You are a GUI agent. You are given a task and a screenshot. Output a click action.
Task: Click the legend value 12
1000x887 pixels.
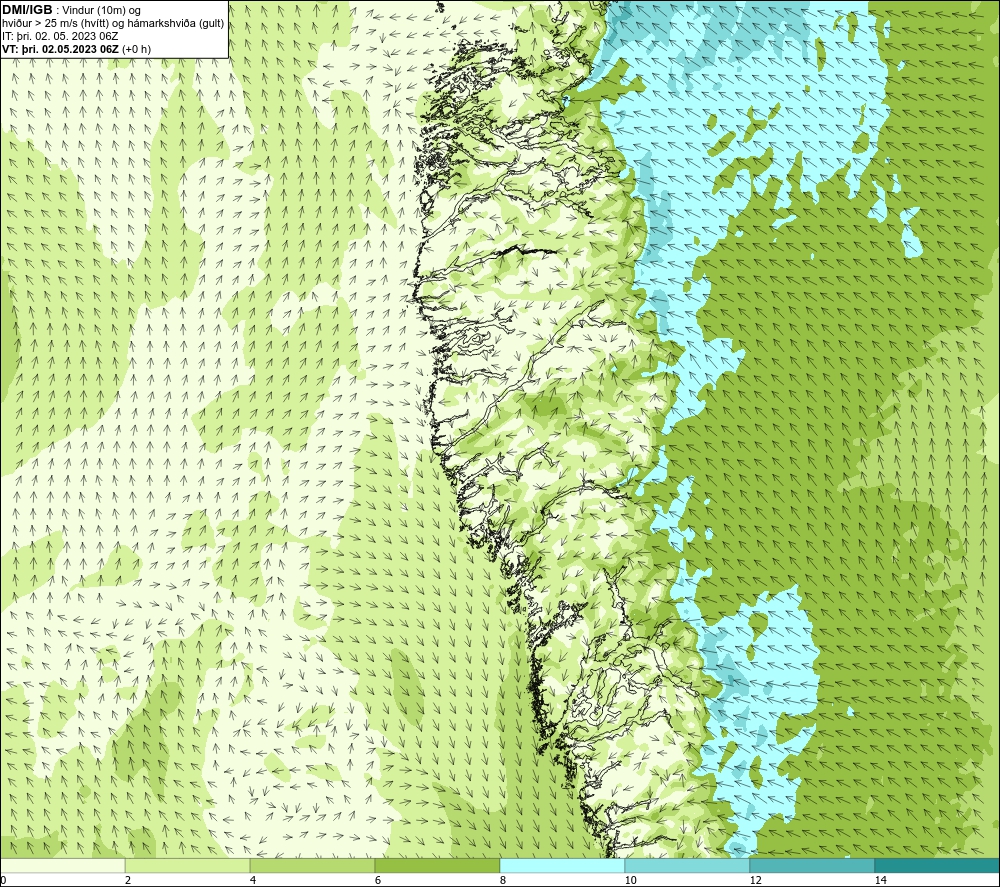(755, 881)
